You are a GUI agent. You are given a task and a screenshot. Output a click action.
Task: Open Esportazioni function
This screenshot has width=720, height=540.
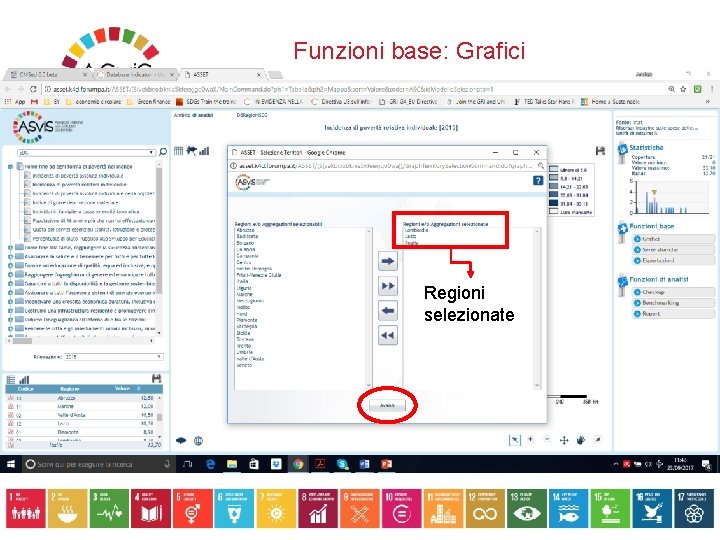[673, 261]
